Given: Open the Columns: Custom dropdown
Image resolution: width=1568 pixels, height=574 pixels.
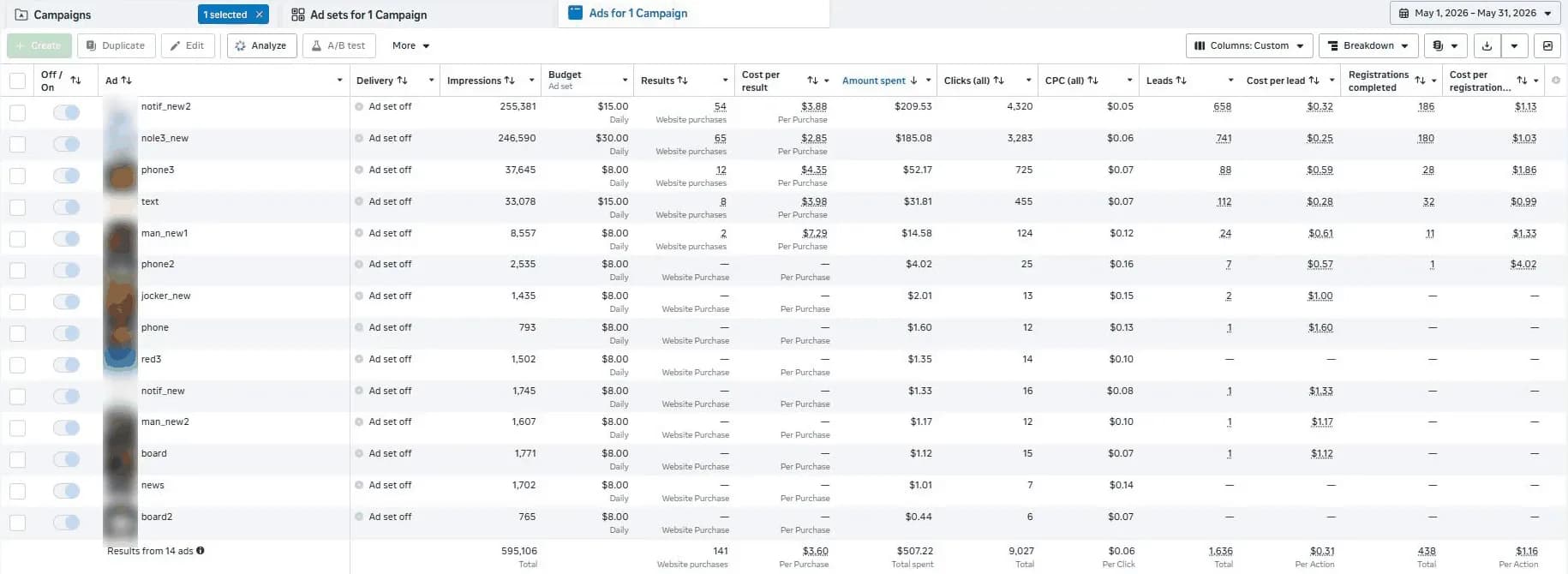Looking at the screenshot, I should tap(1248, 45).
